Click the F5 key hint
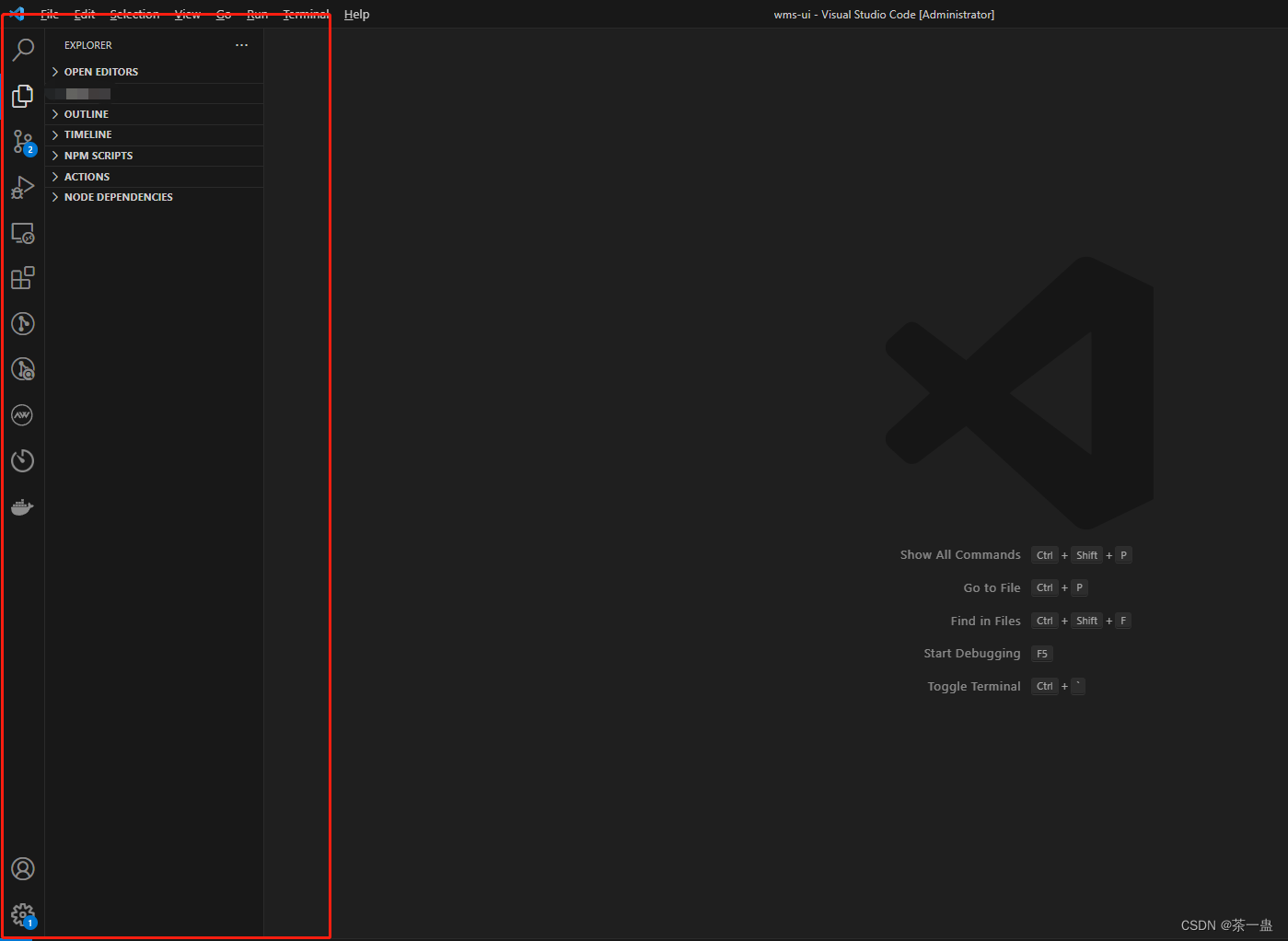 (1042, 654)
